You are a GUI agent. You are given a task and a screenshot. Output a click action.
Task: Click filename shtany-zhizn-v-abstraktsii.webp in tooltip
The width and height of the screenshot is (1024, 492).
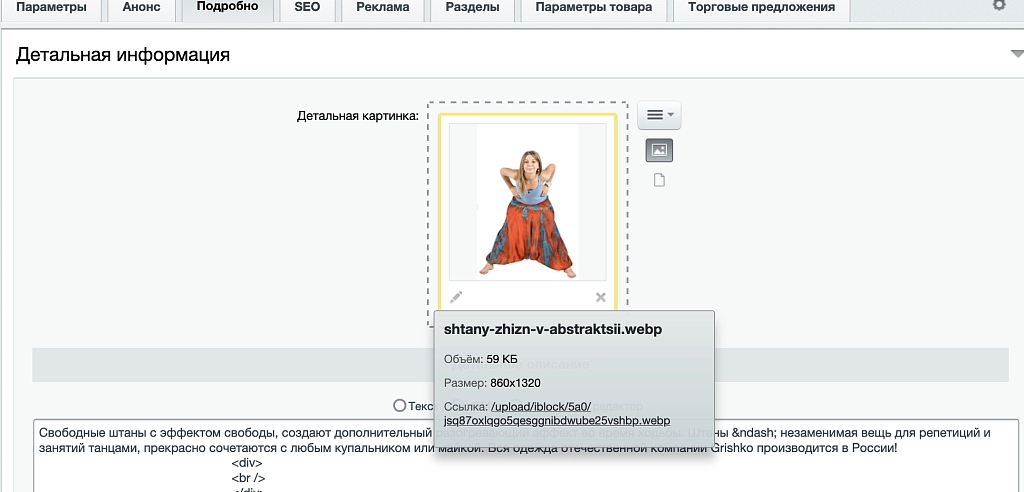[552, 330]
